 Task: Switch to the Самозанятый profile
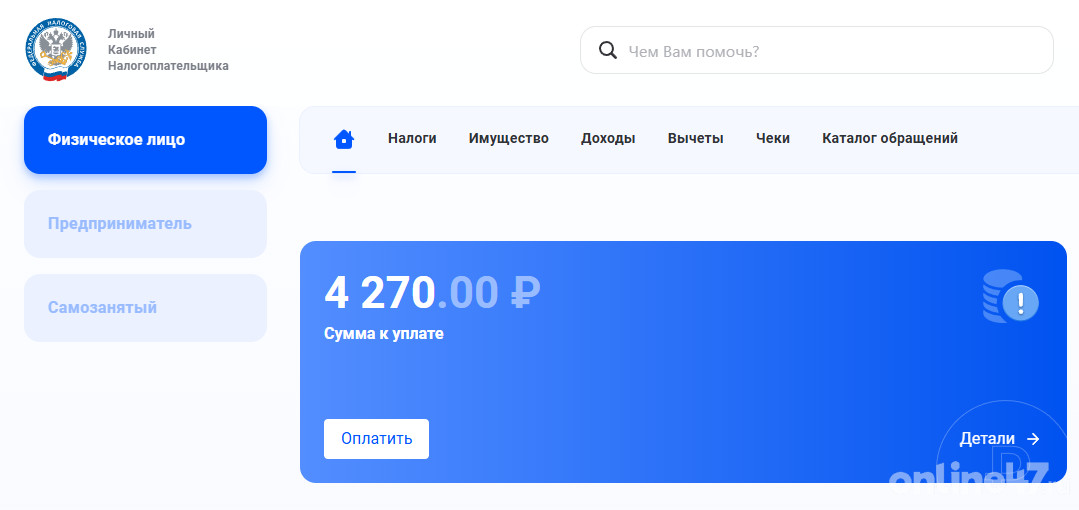click(145, 308)
